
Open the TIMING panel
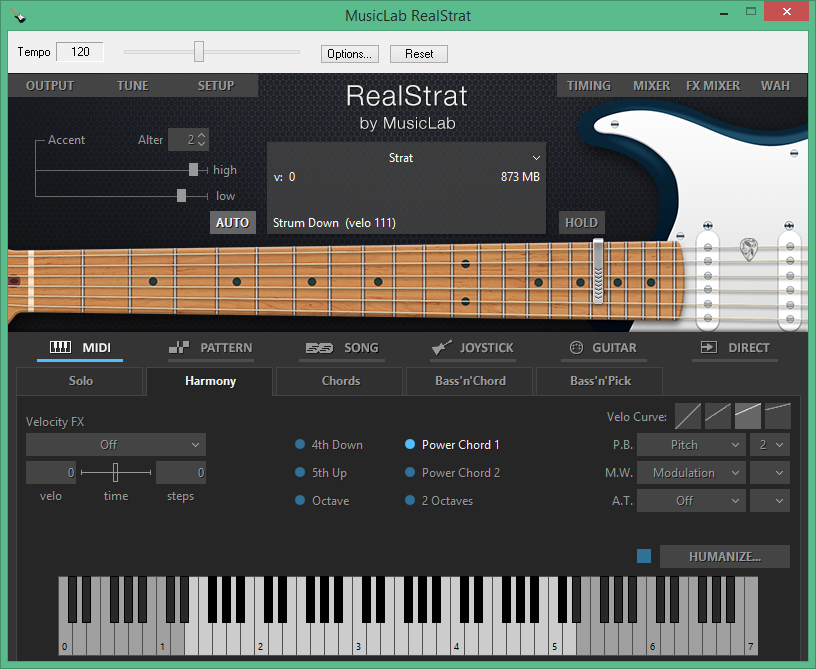589,86
